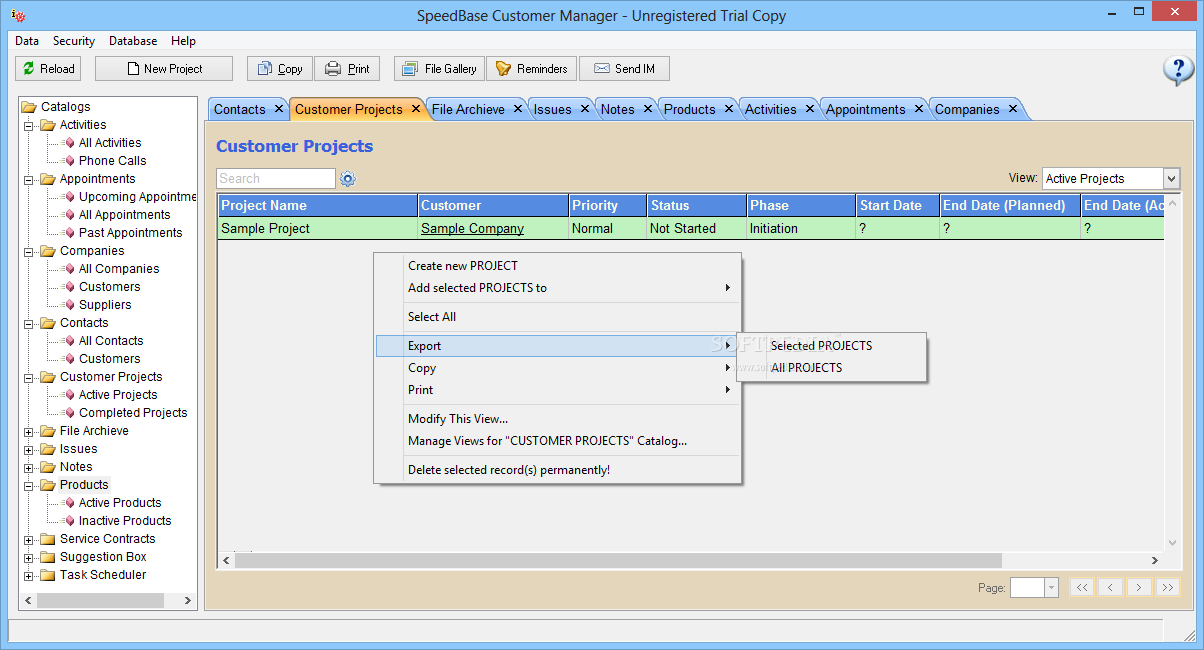Click the table horizontal scrollbar thumb
The height and width of the screenshot is (650, 1204).
[x=618, y=561]
